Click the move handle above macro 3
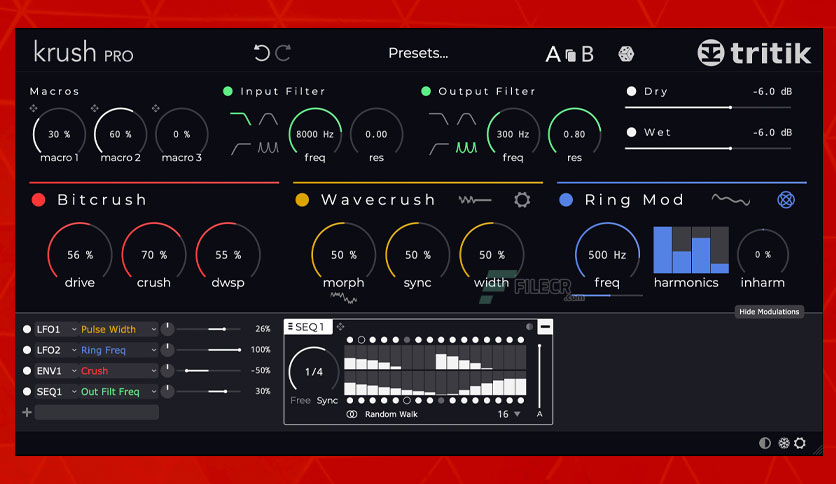This screenshot has height=484, width=836. point(156,109)
